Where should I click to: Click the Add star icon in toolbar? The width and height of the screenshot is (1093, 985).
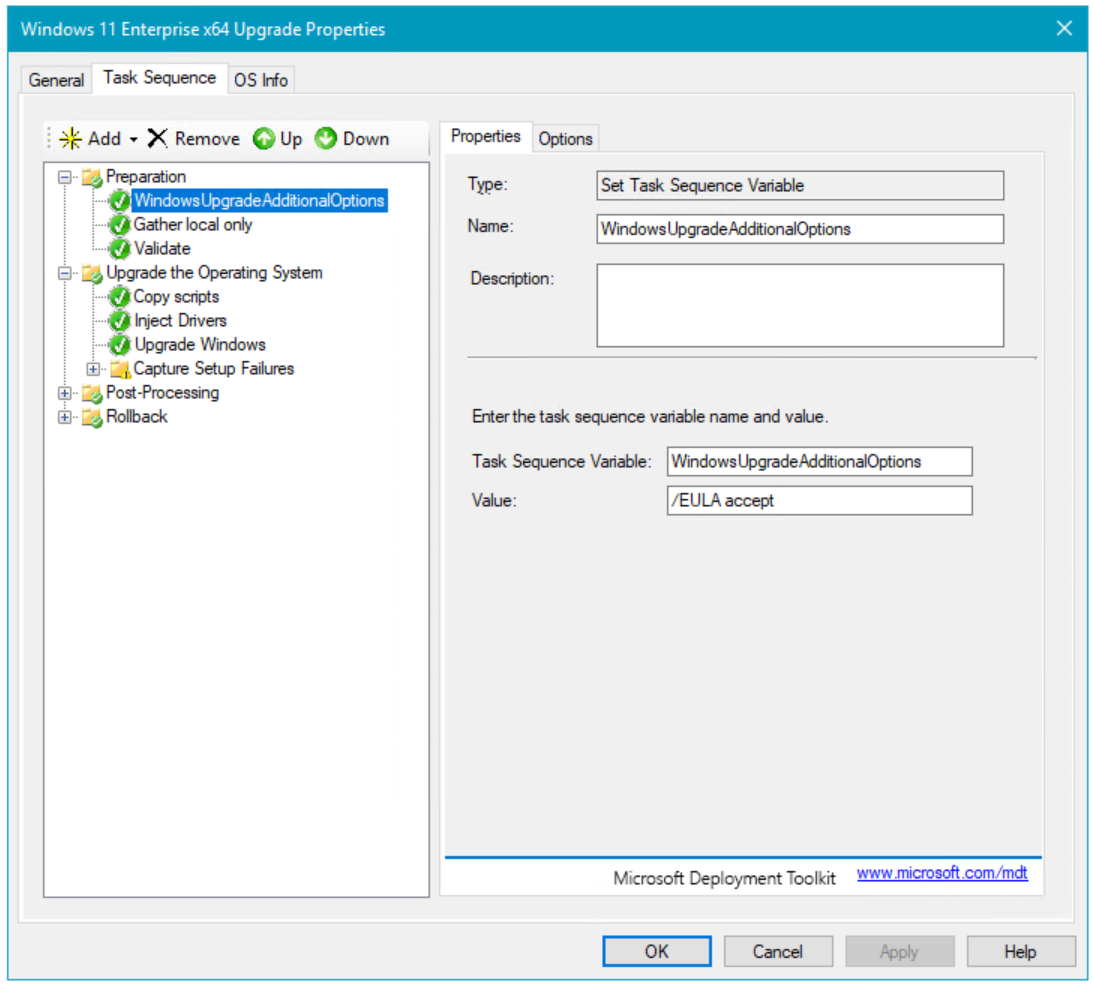[x=71, y=139]
